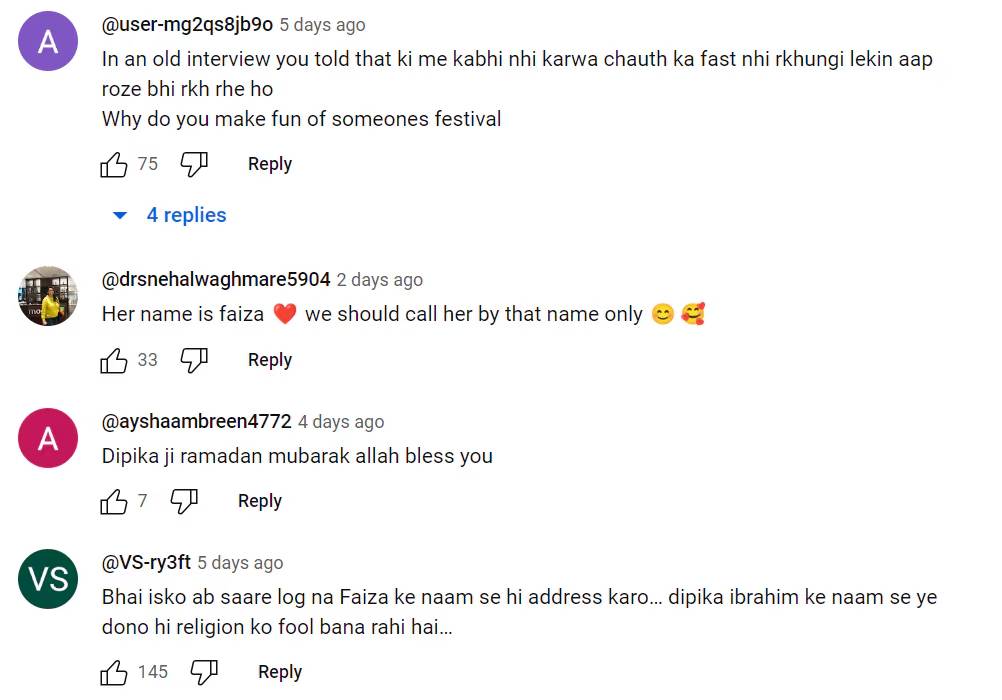Click the blue replies dropdown arrow
The width and height of the screenshot is (1002, 700).
120,215
